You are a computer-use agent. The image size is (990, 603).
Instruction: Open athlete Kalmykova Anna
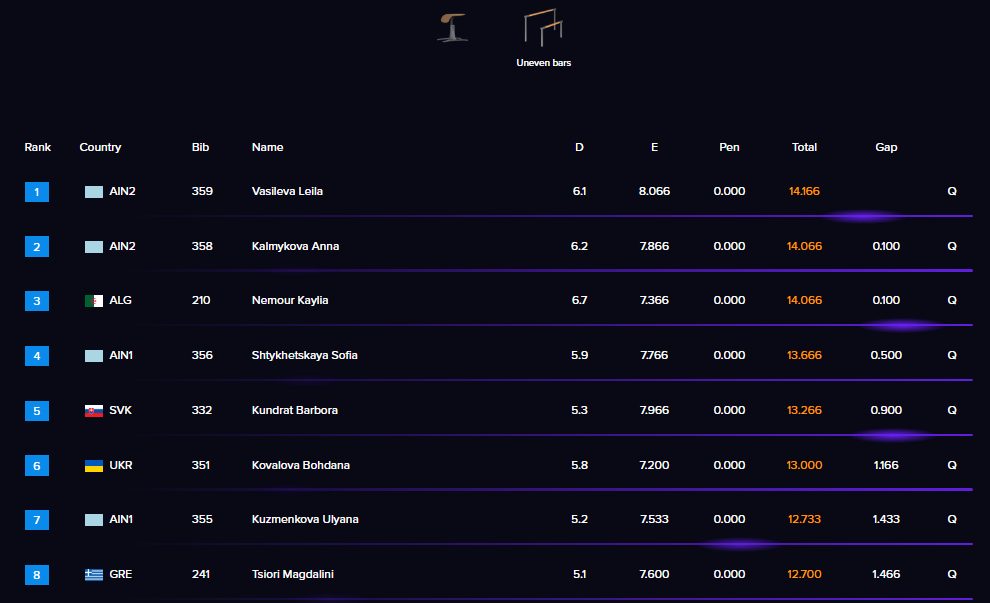[295, 246]
